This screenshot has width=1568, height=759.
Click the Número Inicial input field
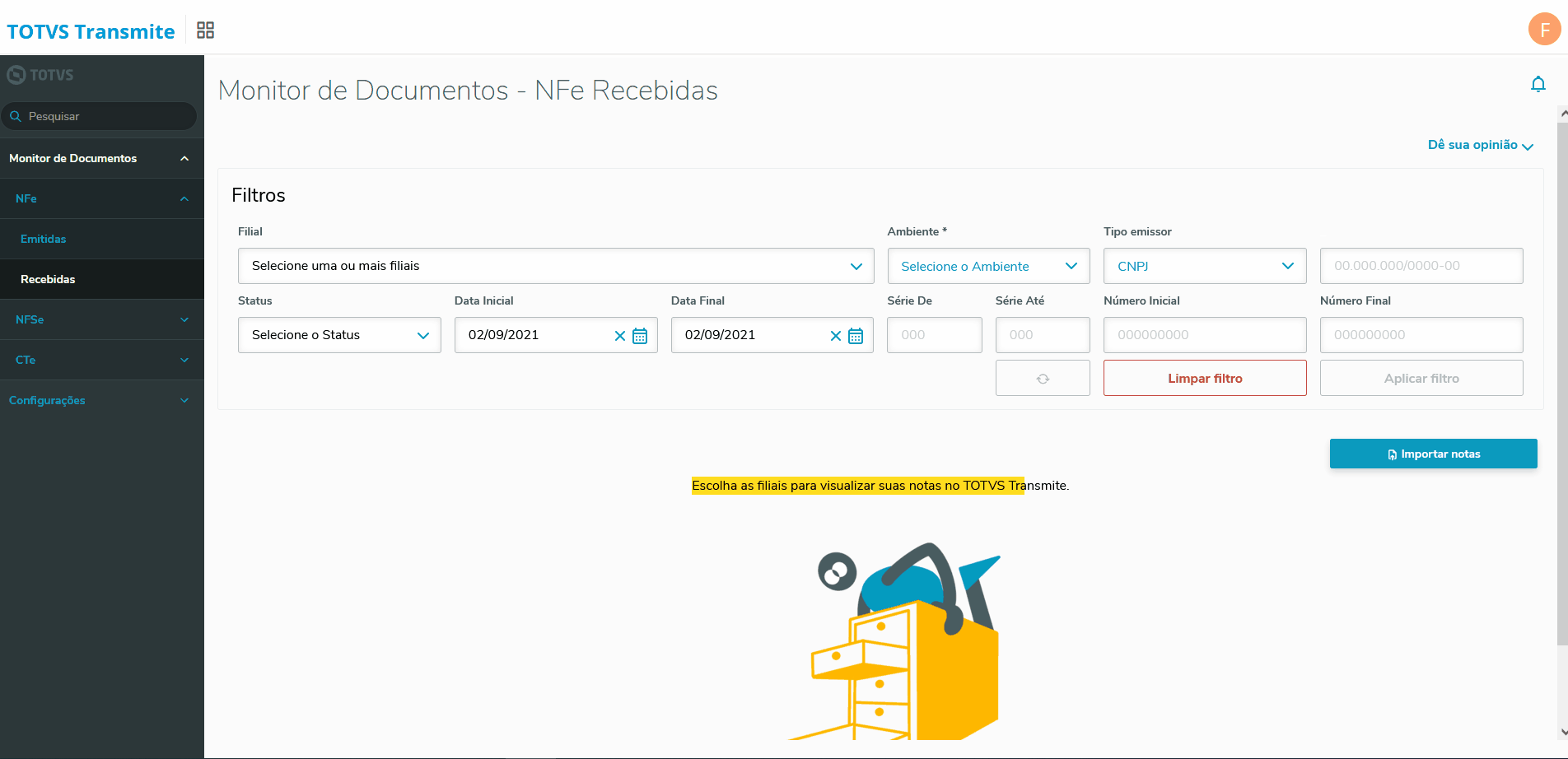click(x=1205, y=335)
